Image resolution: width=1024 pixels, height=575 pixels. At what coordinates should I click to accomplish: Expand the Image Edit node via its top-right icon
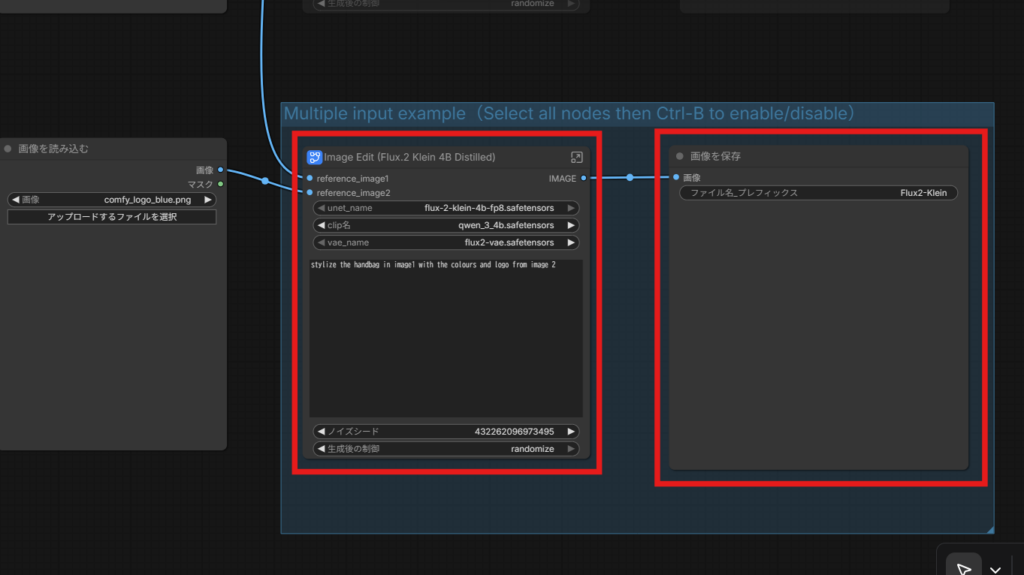[577, 157]
